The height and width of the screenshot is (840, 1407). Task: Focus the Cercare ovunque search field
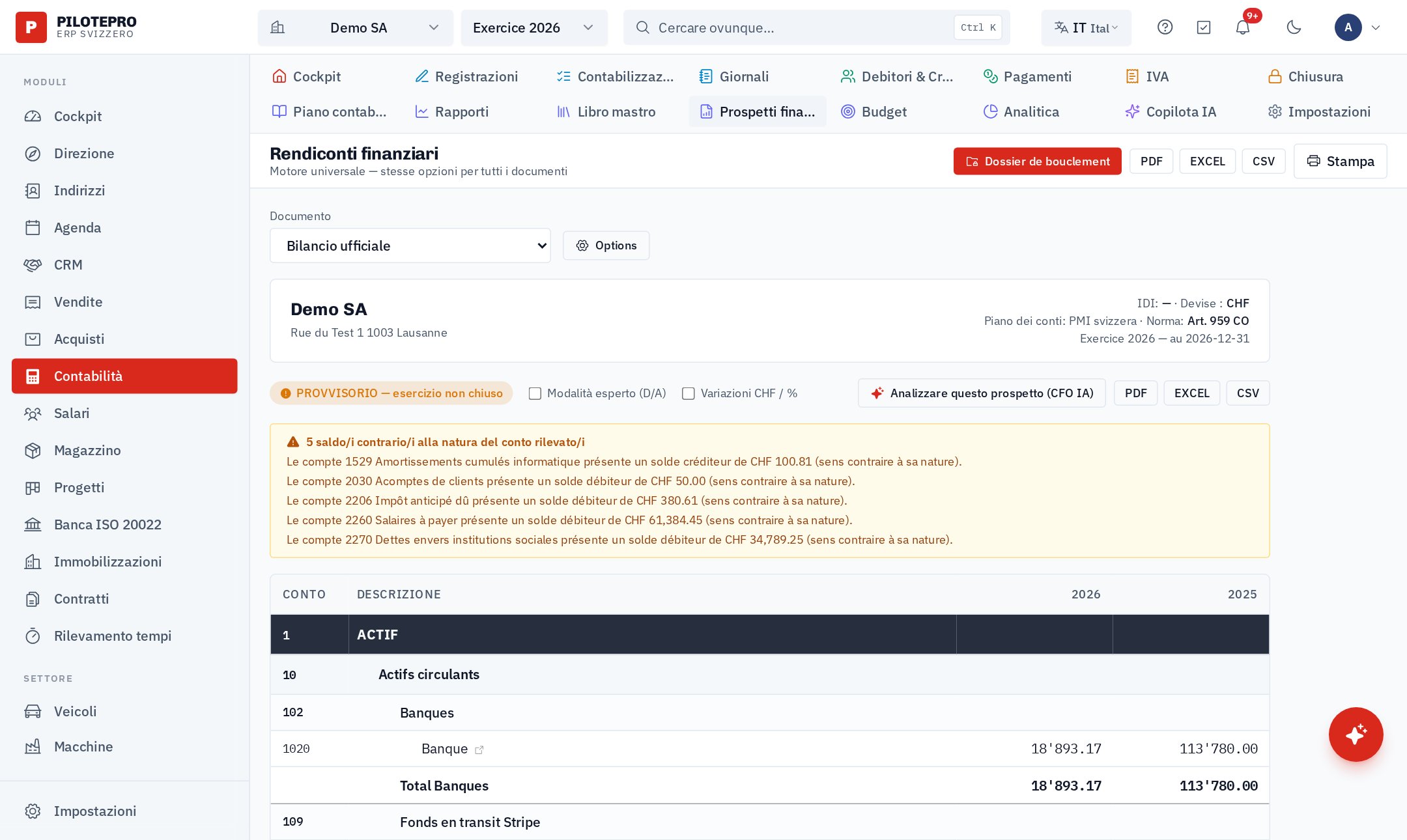(x=817, y=27)
